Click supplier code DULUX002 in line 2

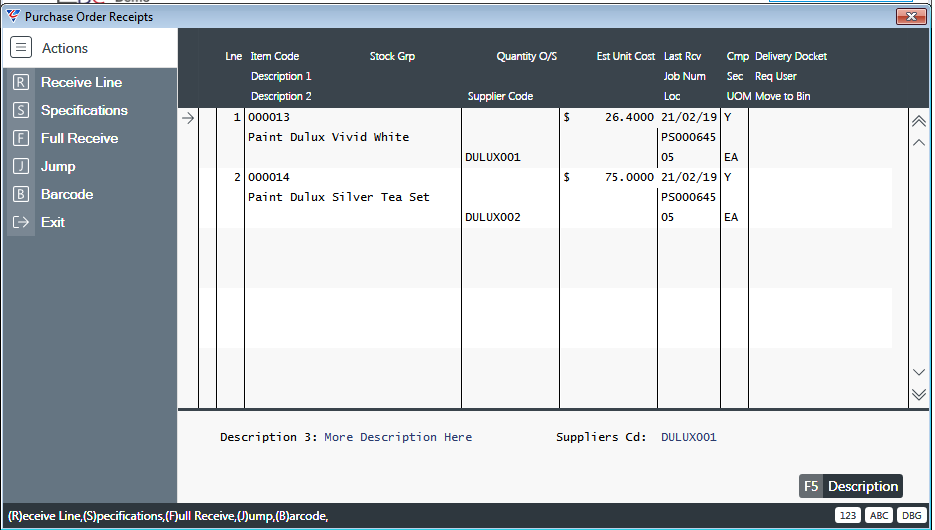tap(493, 217)
